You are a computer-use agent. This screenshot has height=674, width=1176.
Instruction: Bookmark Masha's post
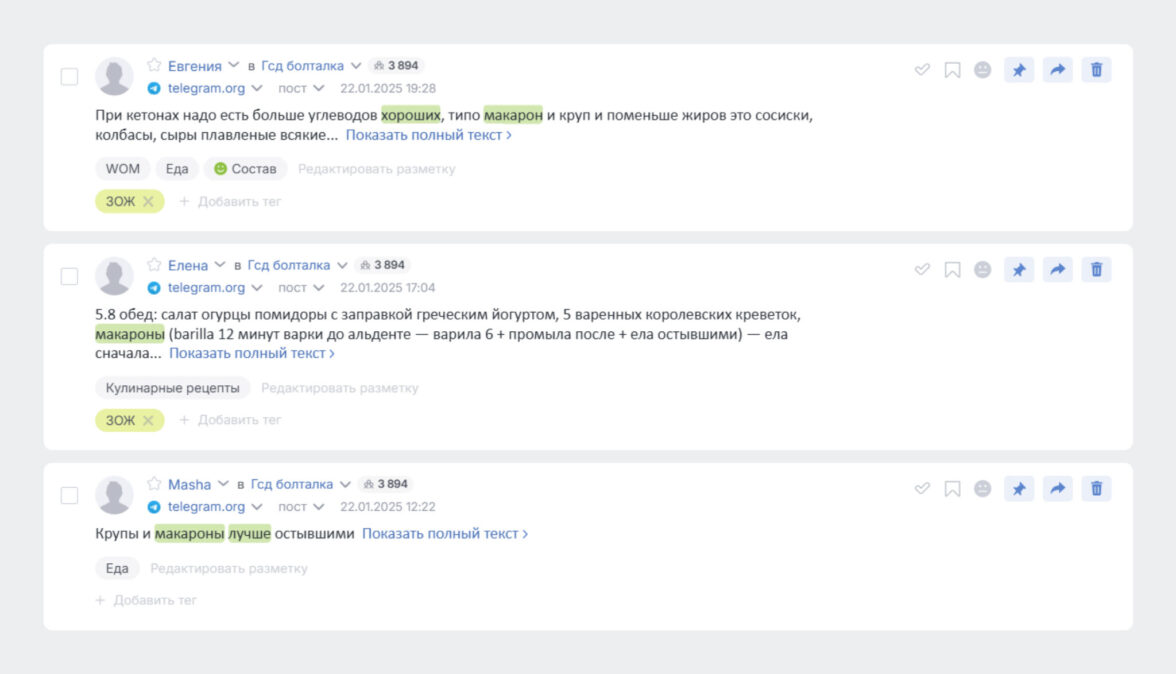click(x=952, y=488)
